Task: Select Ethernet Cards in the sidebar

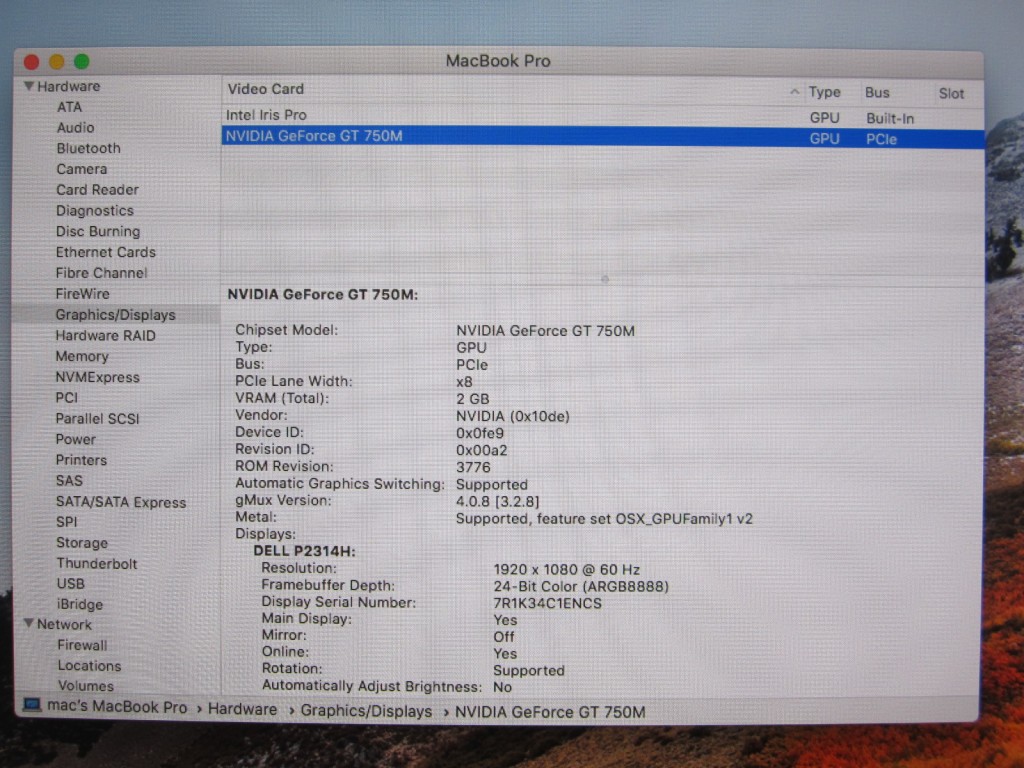Action: [x=106, y=252]
